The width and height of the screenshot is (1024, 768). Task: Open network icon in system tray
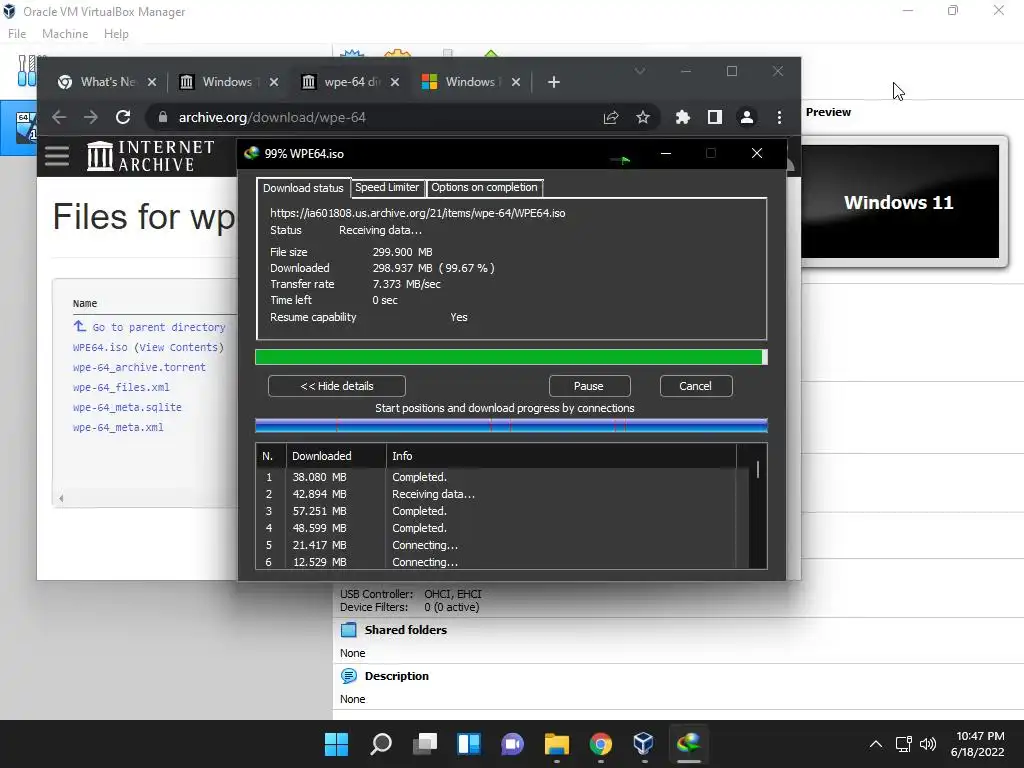pos(903,743)
